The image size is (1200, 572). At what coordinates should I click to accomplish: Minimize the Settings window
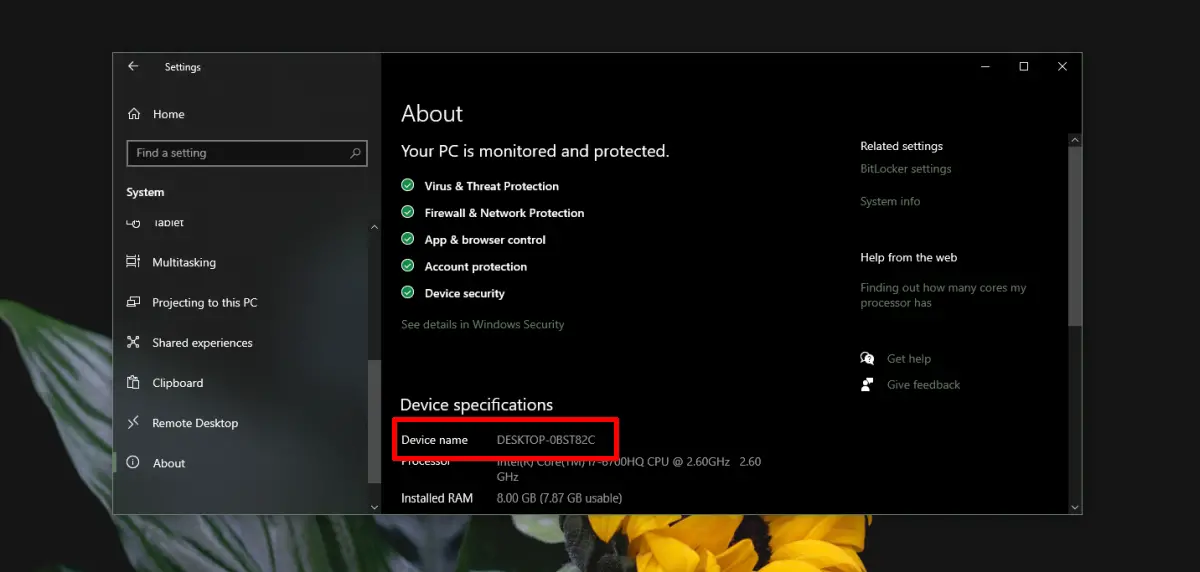pos(985,66)
